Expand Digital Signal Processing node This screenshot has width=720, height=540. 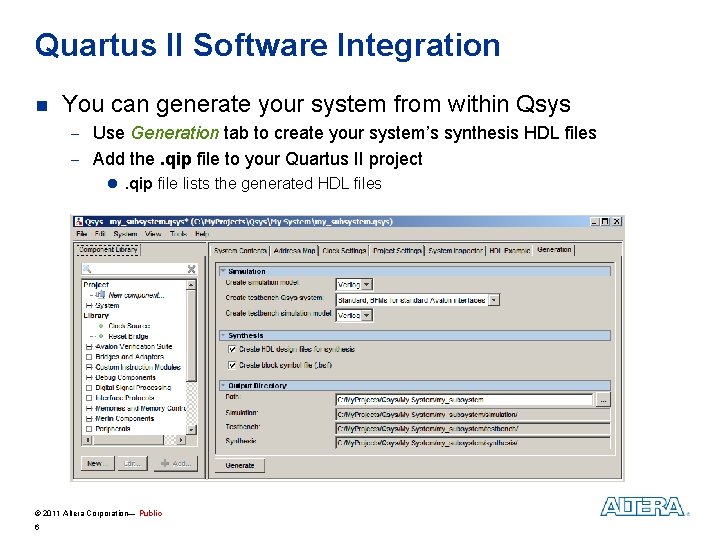[89, 388]
